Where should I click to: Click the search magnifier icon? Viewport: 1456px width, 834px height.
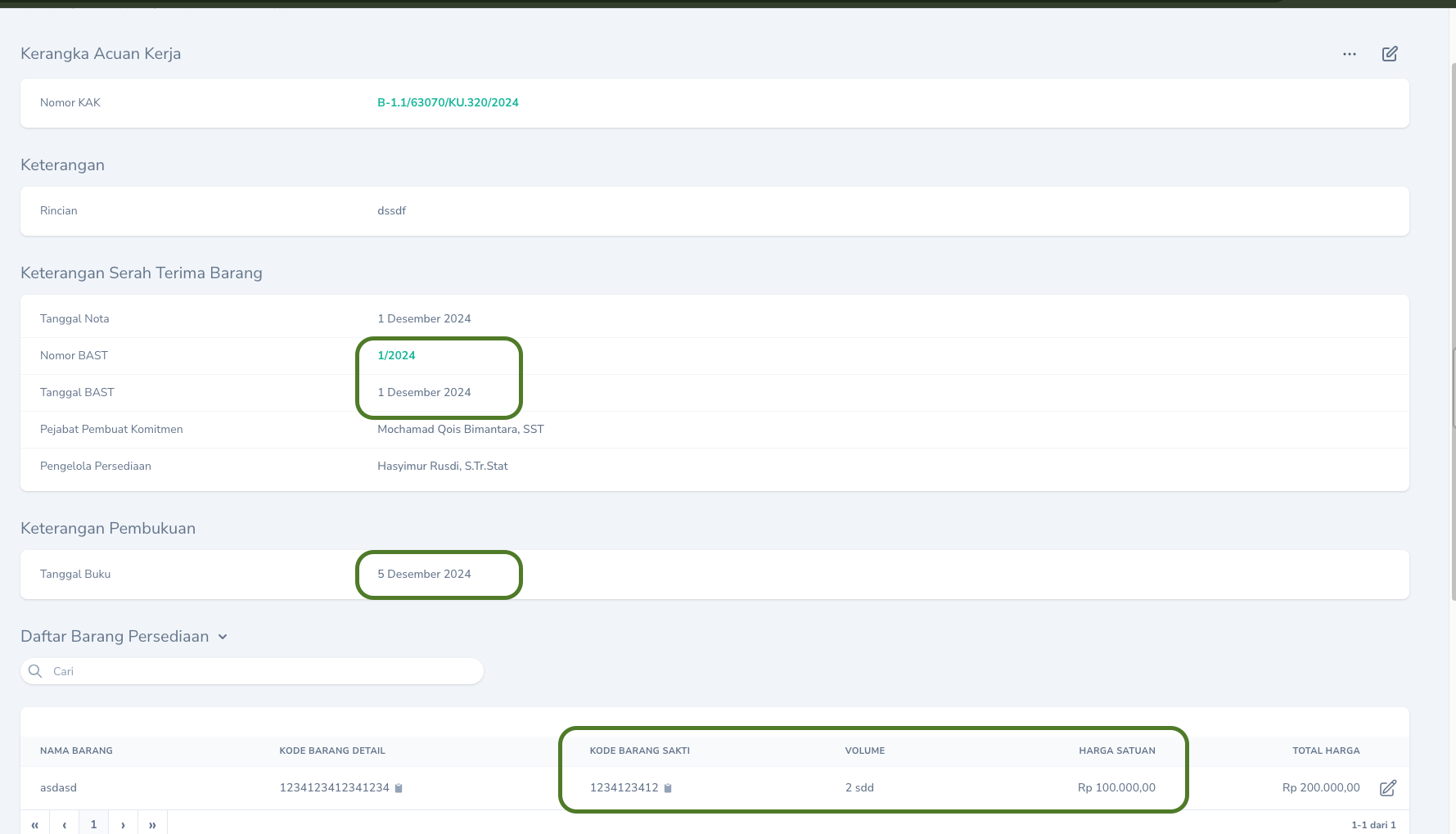[35, 671]
